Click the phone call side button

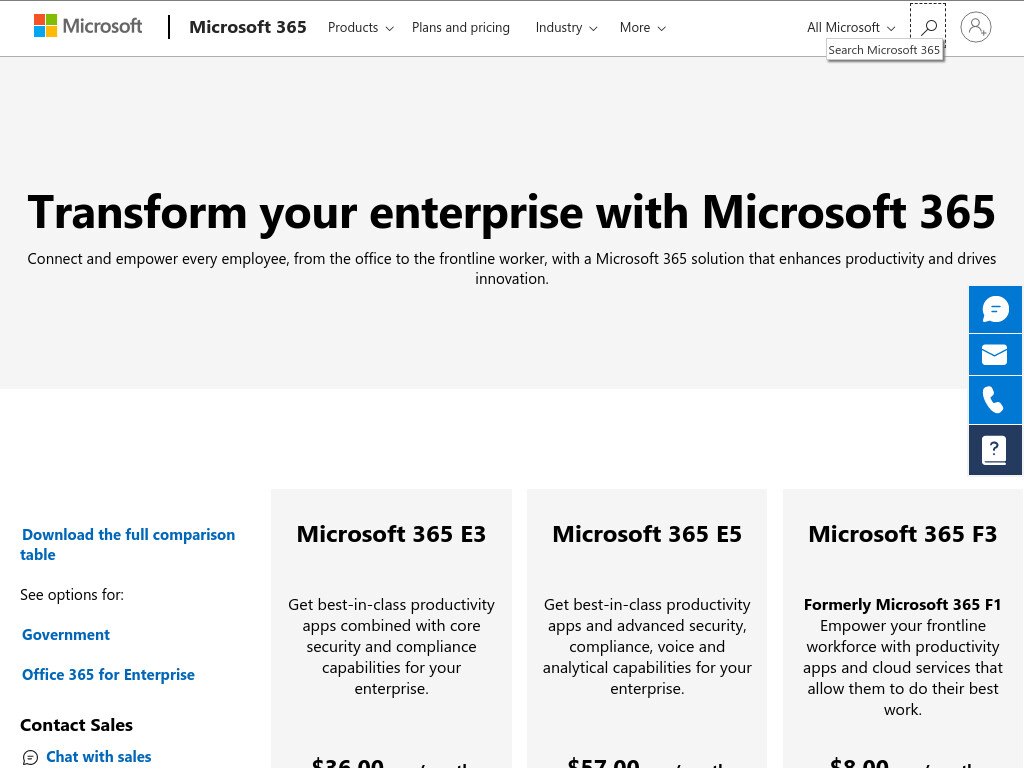995,400
